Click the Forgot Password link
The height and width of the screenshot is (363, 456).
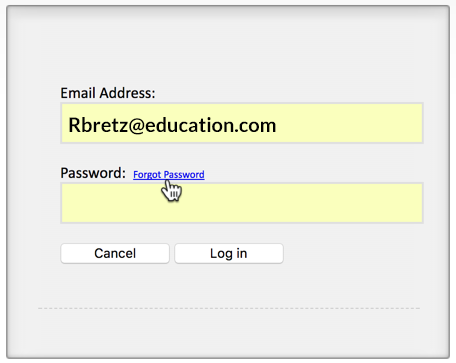point(169,175)
